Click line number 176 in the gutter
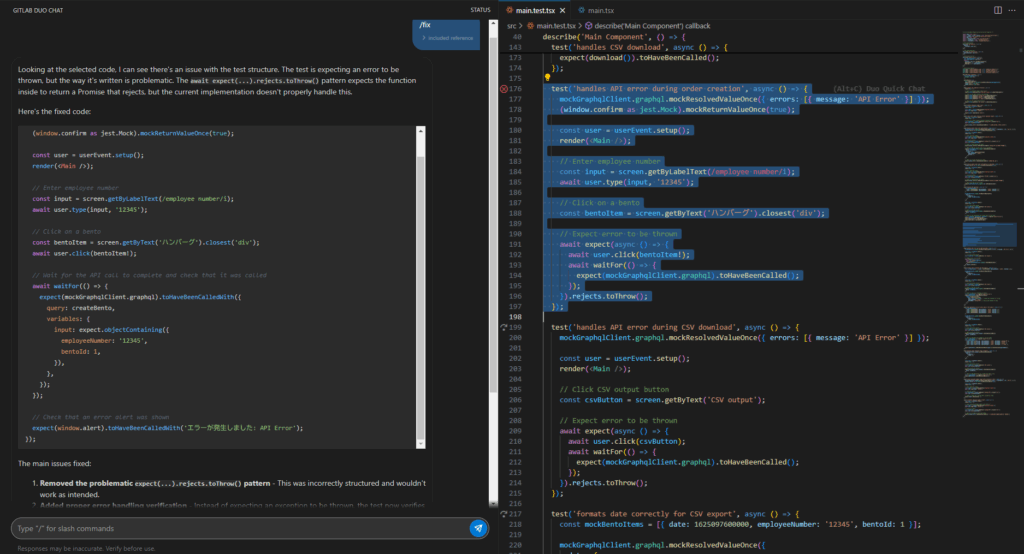 515,89
